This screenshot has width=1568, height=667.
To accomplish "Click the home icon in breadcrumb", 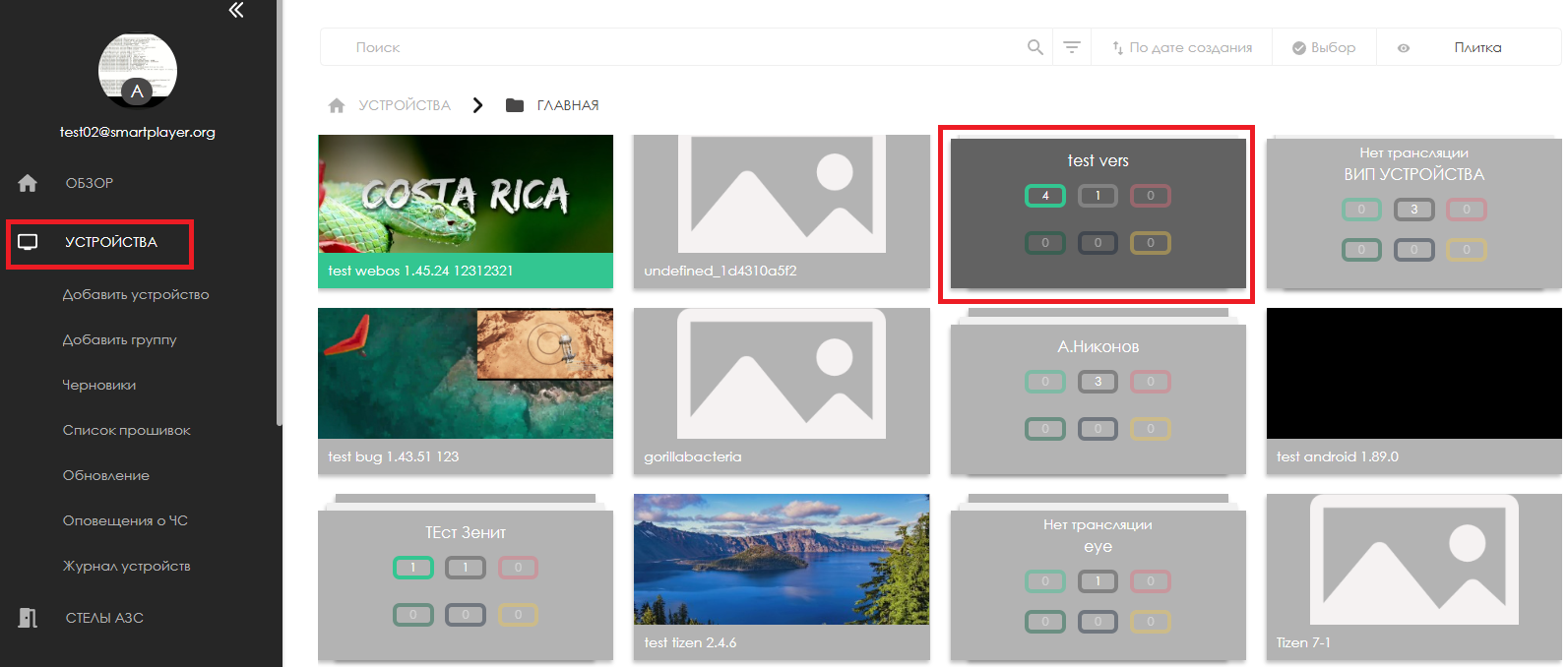I will 337,105.
